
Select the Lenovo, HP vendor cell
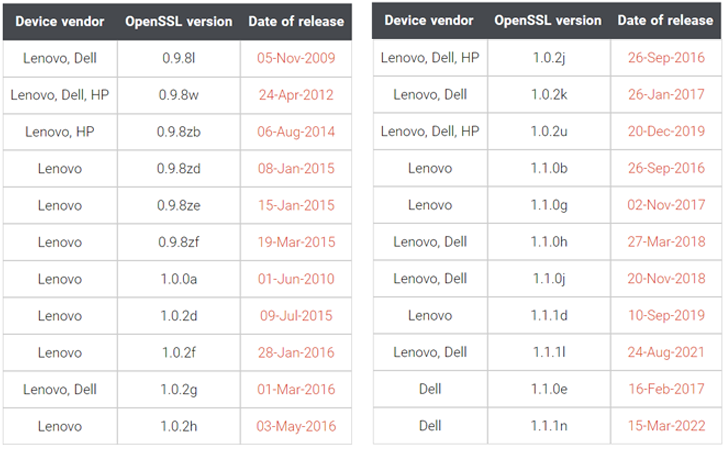(x=59, y=132)
